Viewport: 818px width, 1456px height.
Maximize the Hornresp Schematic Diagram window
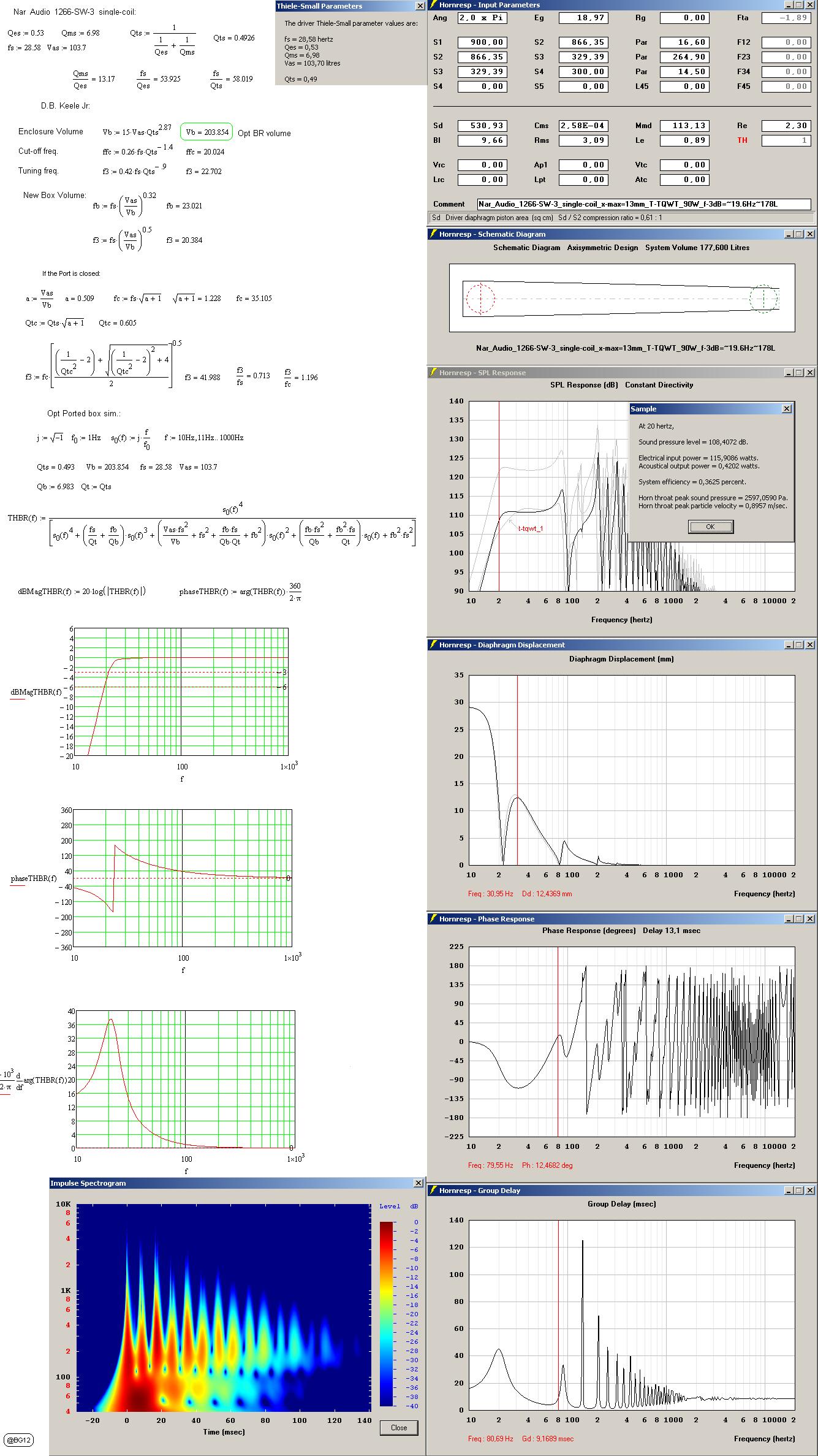798,234
